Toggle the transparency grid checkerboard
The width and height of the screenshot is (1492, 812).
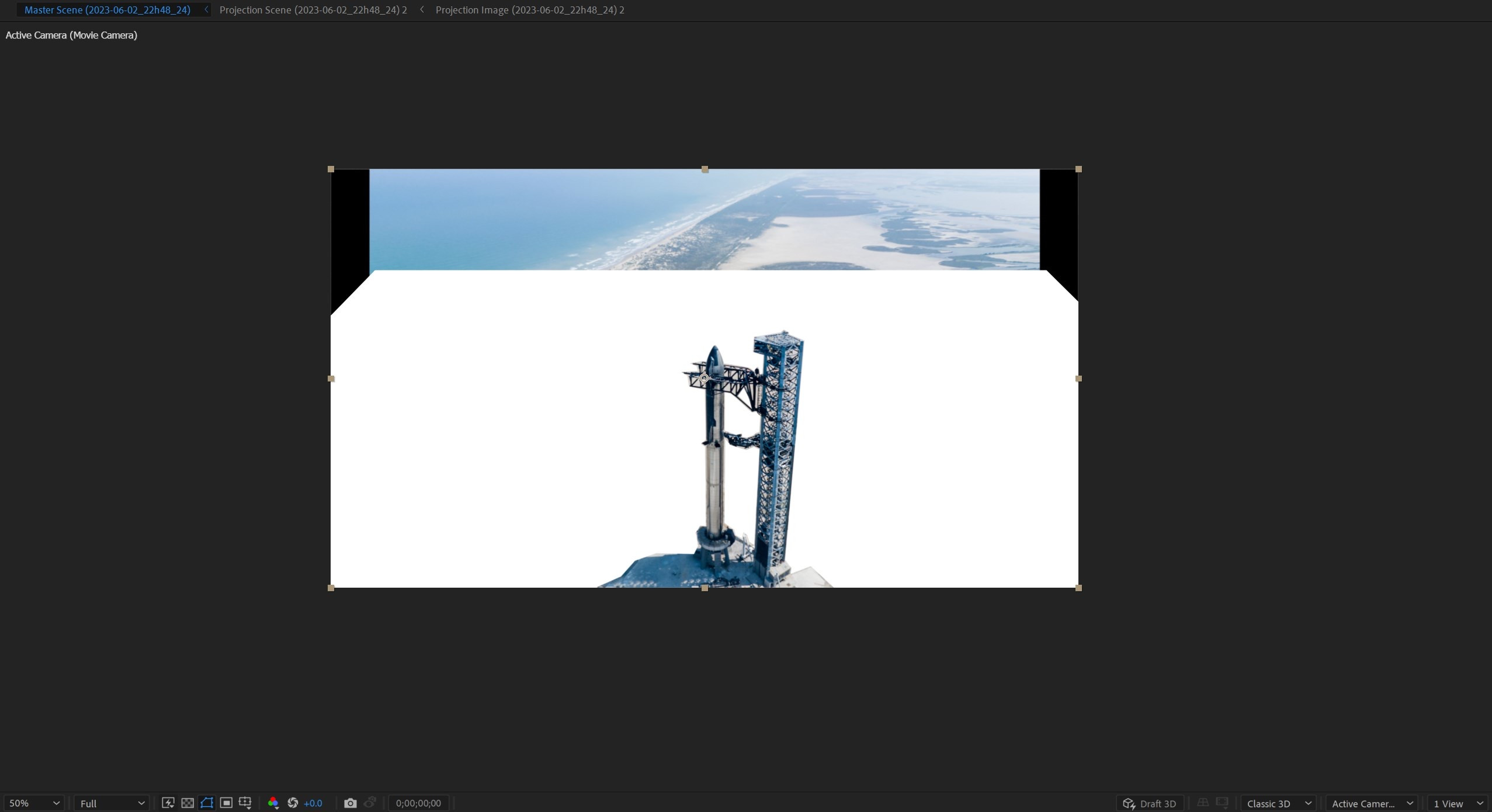188,803
